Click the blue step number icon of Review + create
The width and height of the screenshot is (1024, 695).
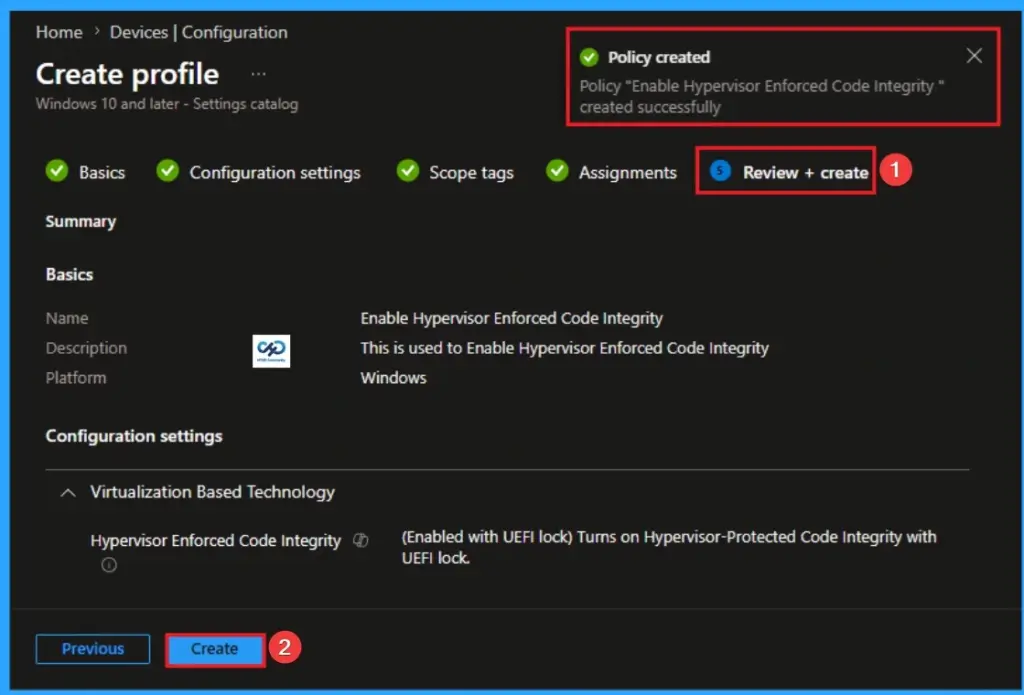coord(720,171)
